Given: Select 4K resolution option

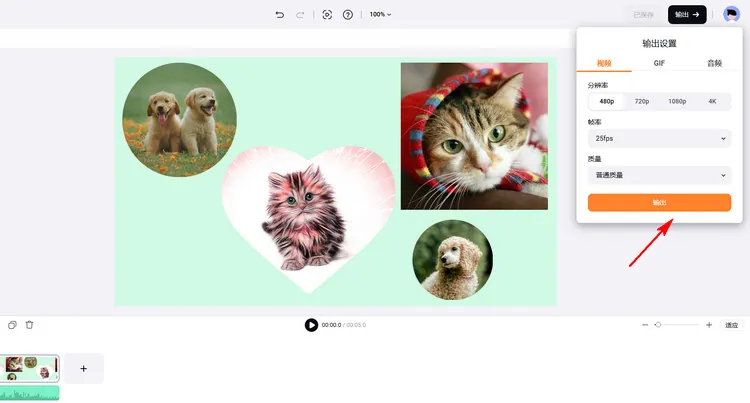Looking at the screenshot, I should [713, 102].
